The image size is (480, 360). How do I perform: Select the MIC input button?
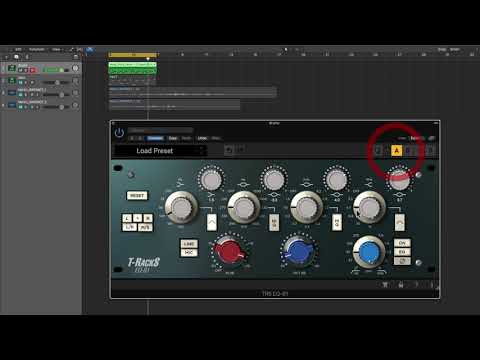click(189, 253)
